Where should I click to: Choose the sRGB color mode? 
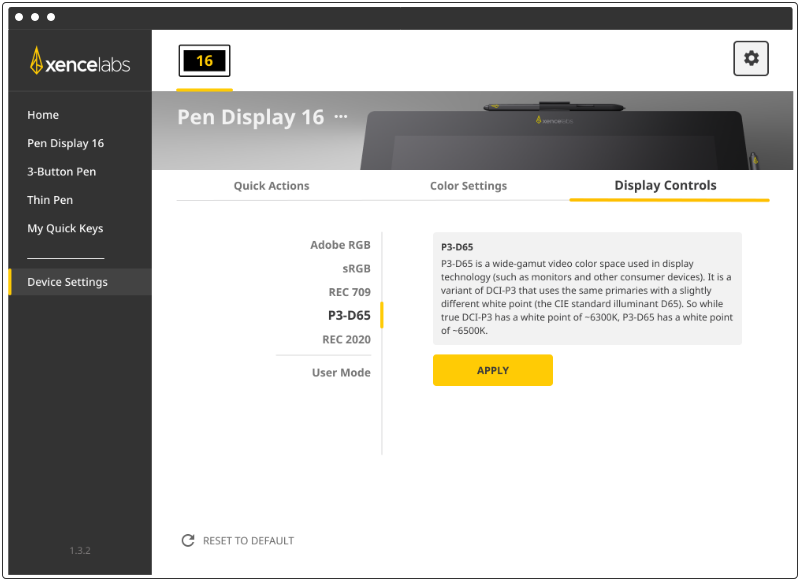[x=356, y=268]
